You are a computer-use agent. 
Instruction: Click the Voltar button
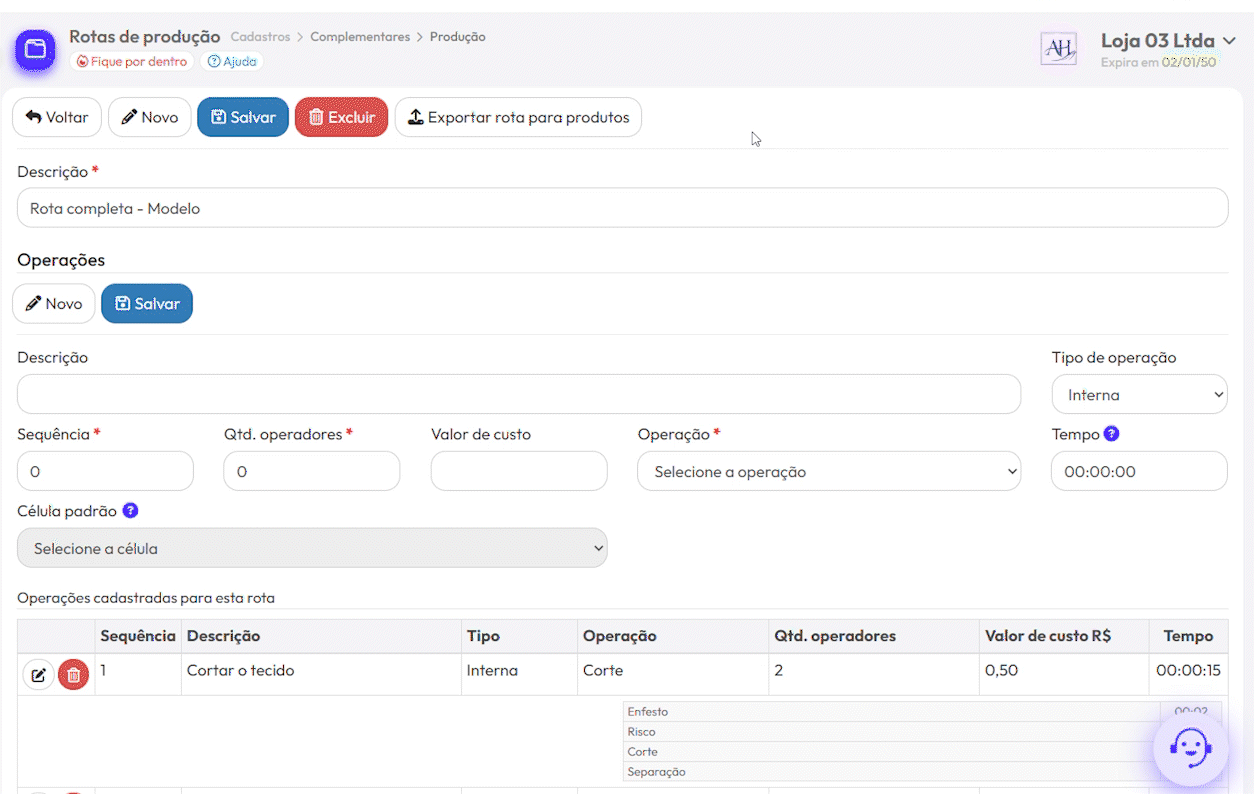click(57, 117)
